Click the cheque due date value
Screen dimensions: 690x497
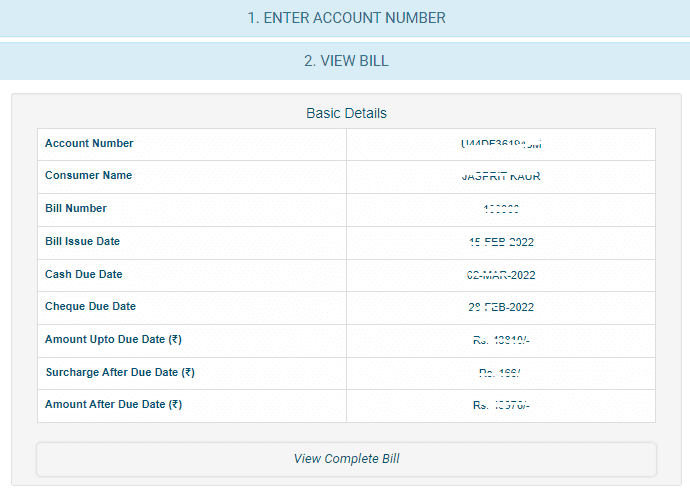click(x=501, y=307)
